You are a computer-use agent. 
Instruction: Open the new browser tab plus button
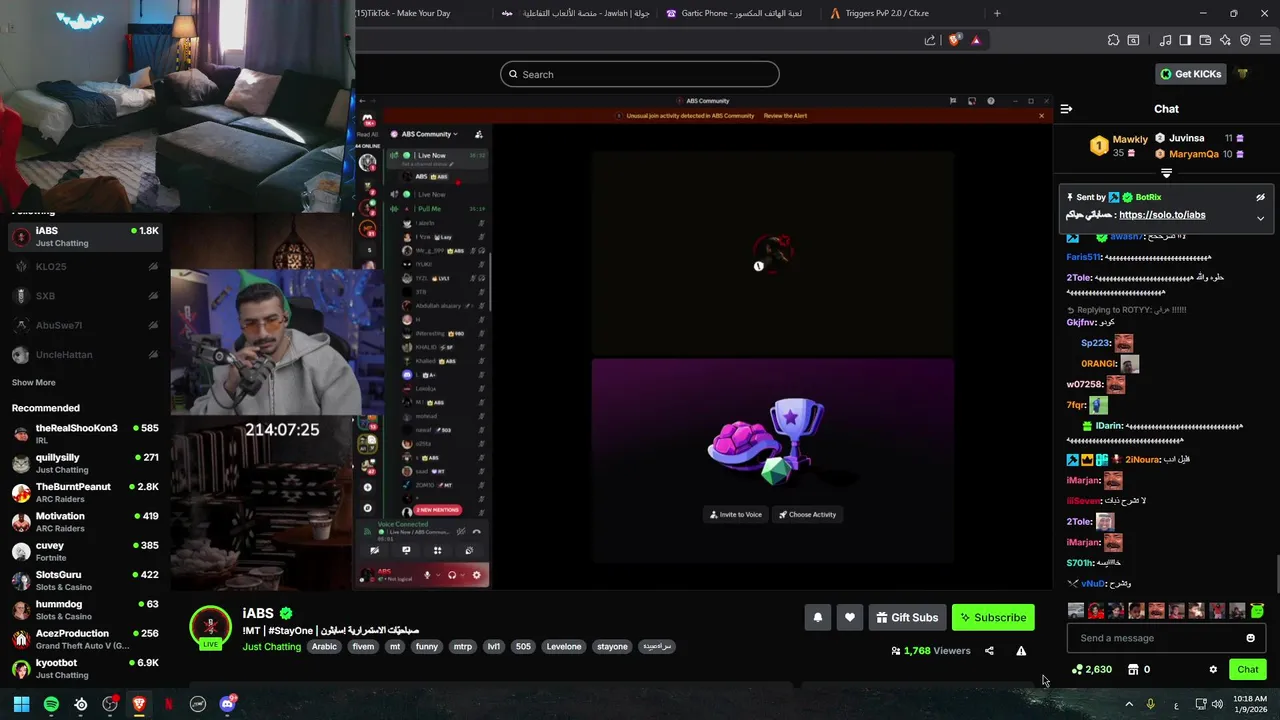point(997,13)
